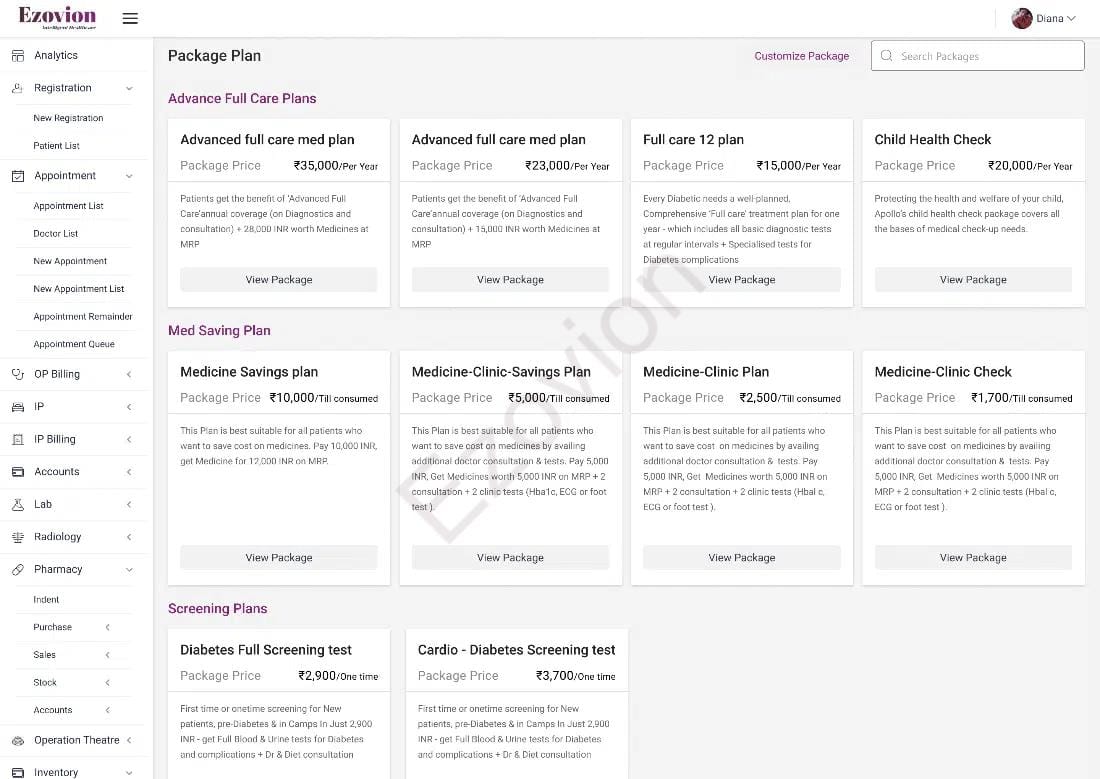Image resolution: width=1100 pixels, height=779 pixels.
Task: Click the Lab flask icon
Action: pyautogui.click(x=18, y=504)
